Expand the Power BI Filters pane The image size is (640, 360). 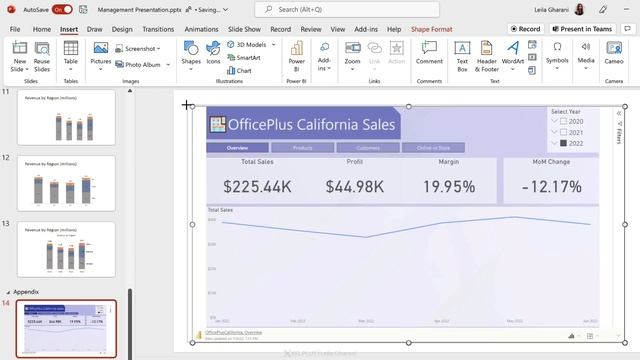619,113
